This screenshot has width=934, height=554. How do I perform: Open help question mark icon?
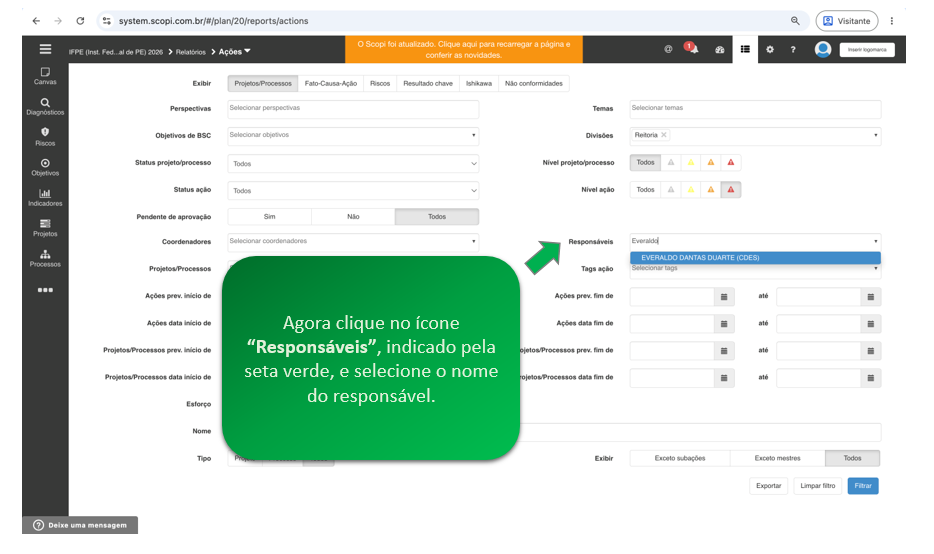click(x=793, y=49)
